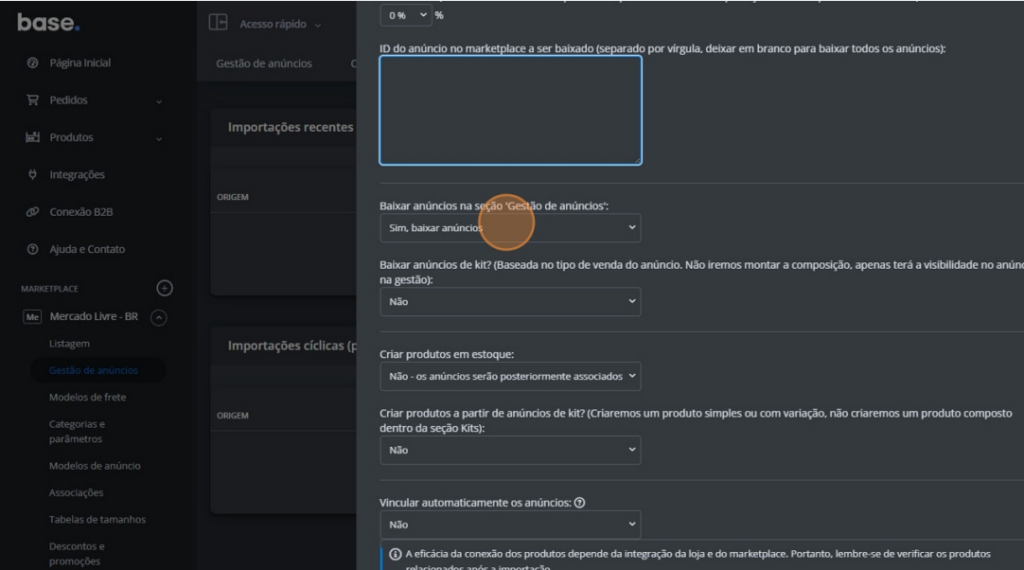Viewport: 1024px width, 570px height.
Task: Collapse the Mercado Livre - BR section
Action: click(158, 317)
